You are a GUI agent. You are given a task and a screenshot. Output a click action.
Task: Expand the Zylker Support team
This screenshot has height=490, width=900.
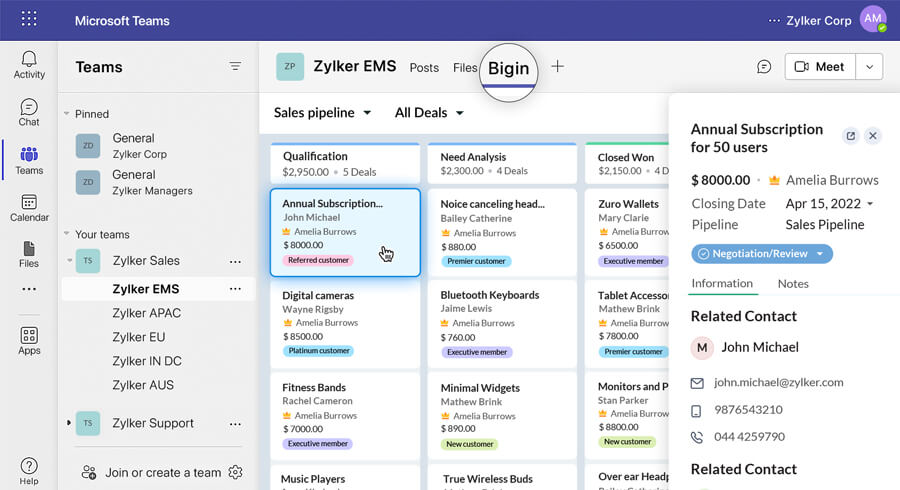69,423
